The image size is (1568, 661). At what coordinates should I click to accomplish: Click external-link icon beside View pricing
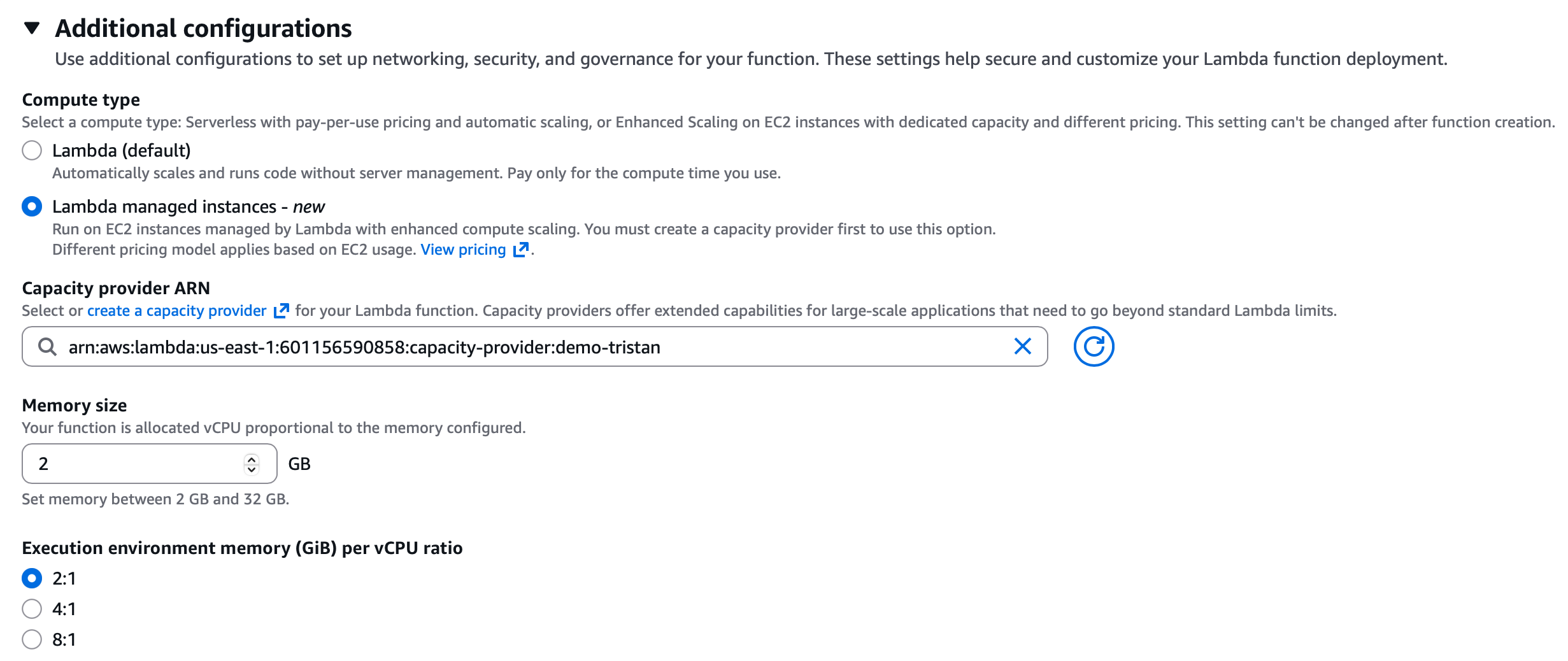[521, 250]
